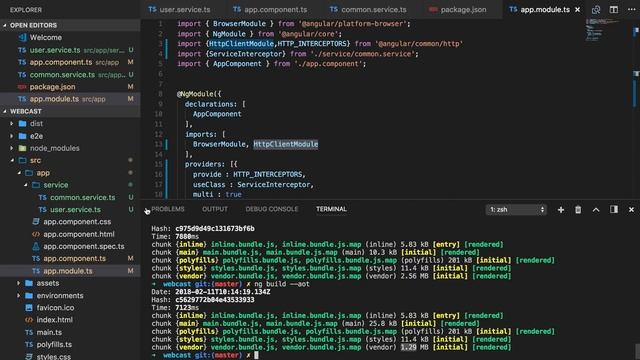
Task: Click the package.json file icon in open editors
Action: (22, 87)
